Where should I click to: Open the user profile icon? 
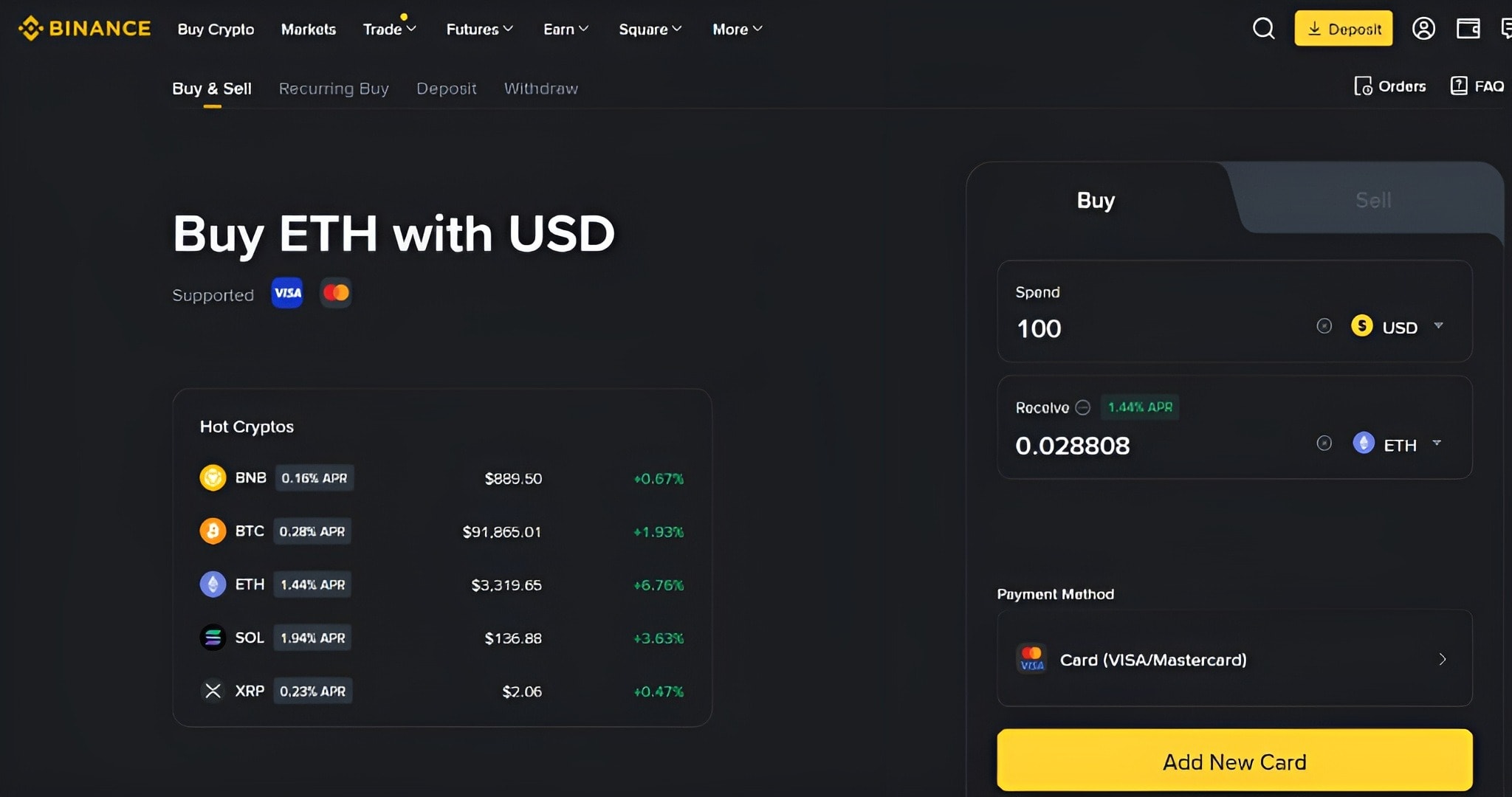pyautogui.click(x=1423, y=29)
